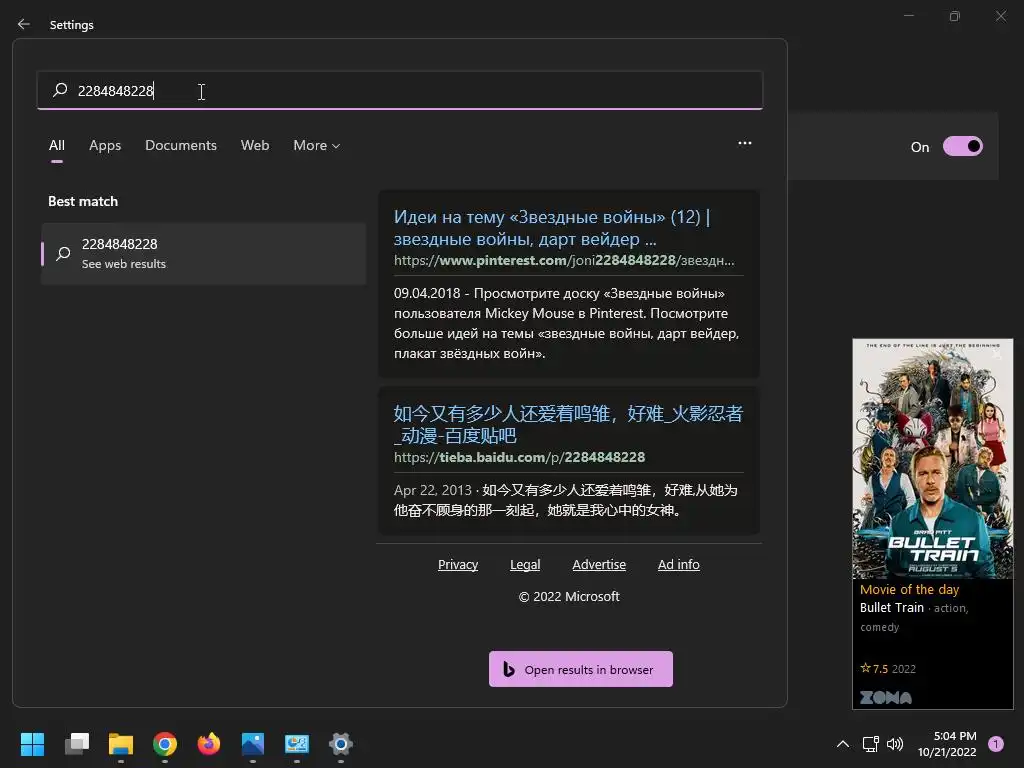Click the Movie of the day heading

pyautogui.click(x=909, y=589)
